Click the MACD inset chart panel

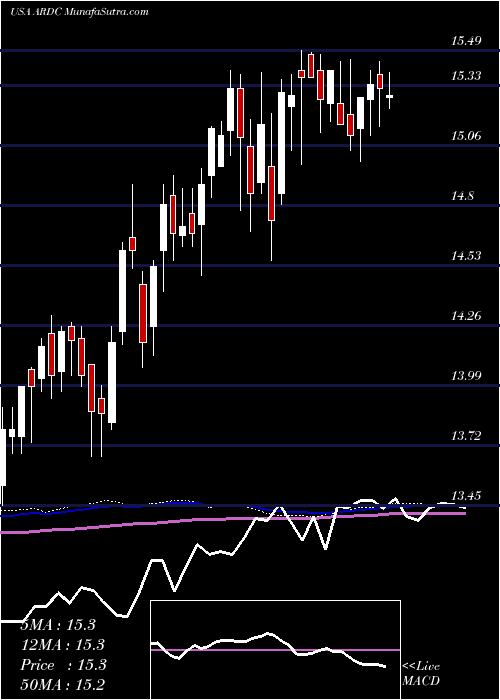(x=275, y=650)
